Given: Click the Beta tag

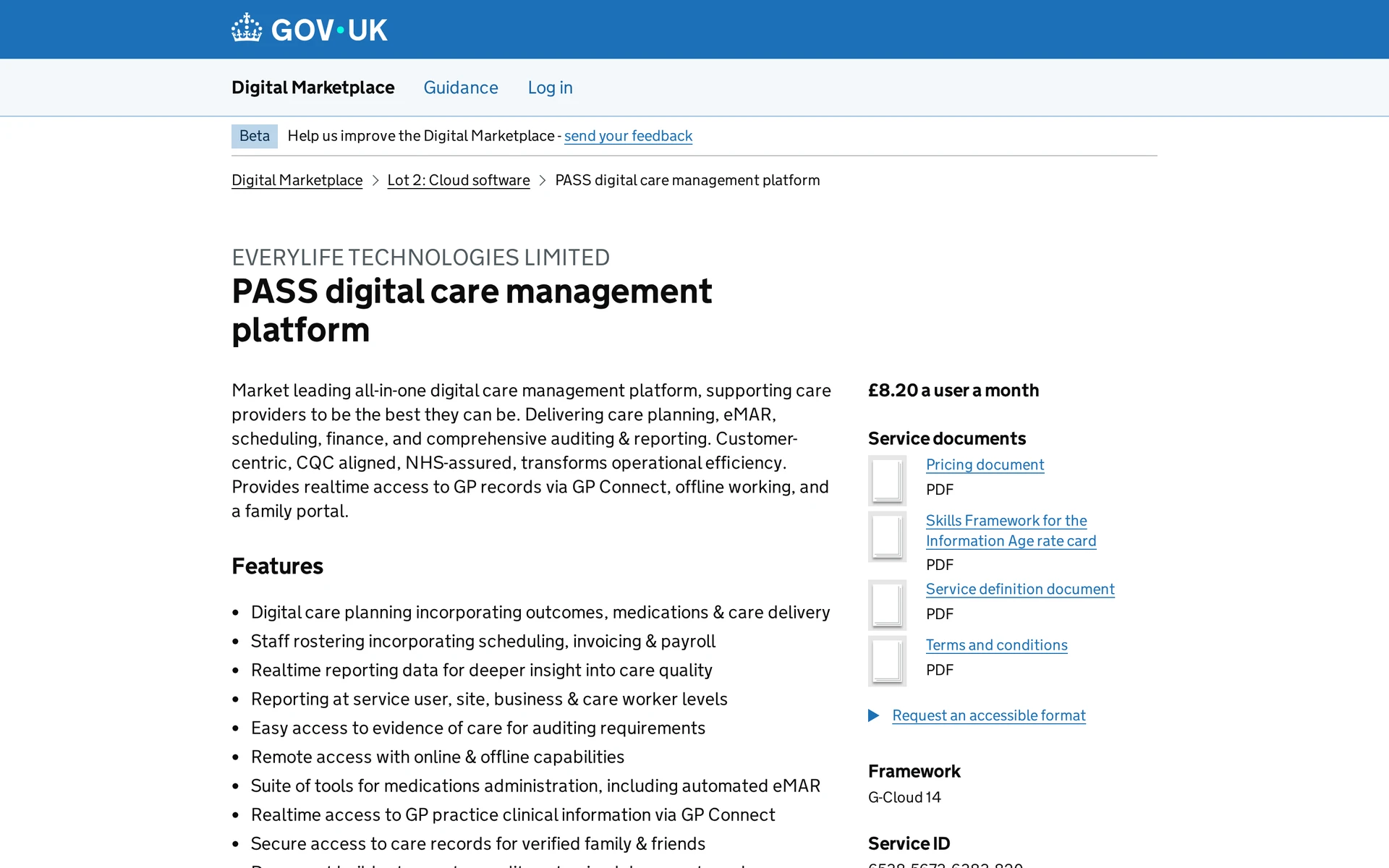Looking at the screenshot, I should [x=255, y=136].
